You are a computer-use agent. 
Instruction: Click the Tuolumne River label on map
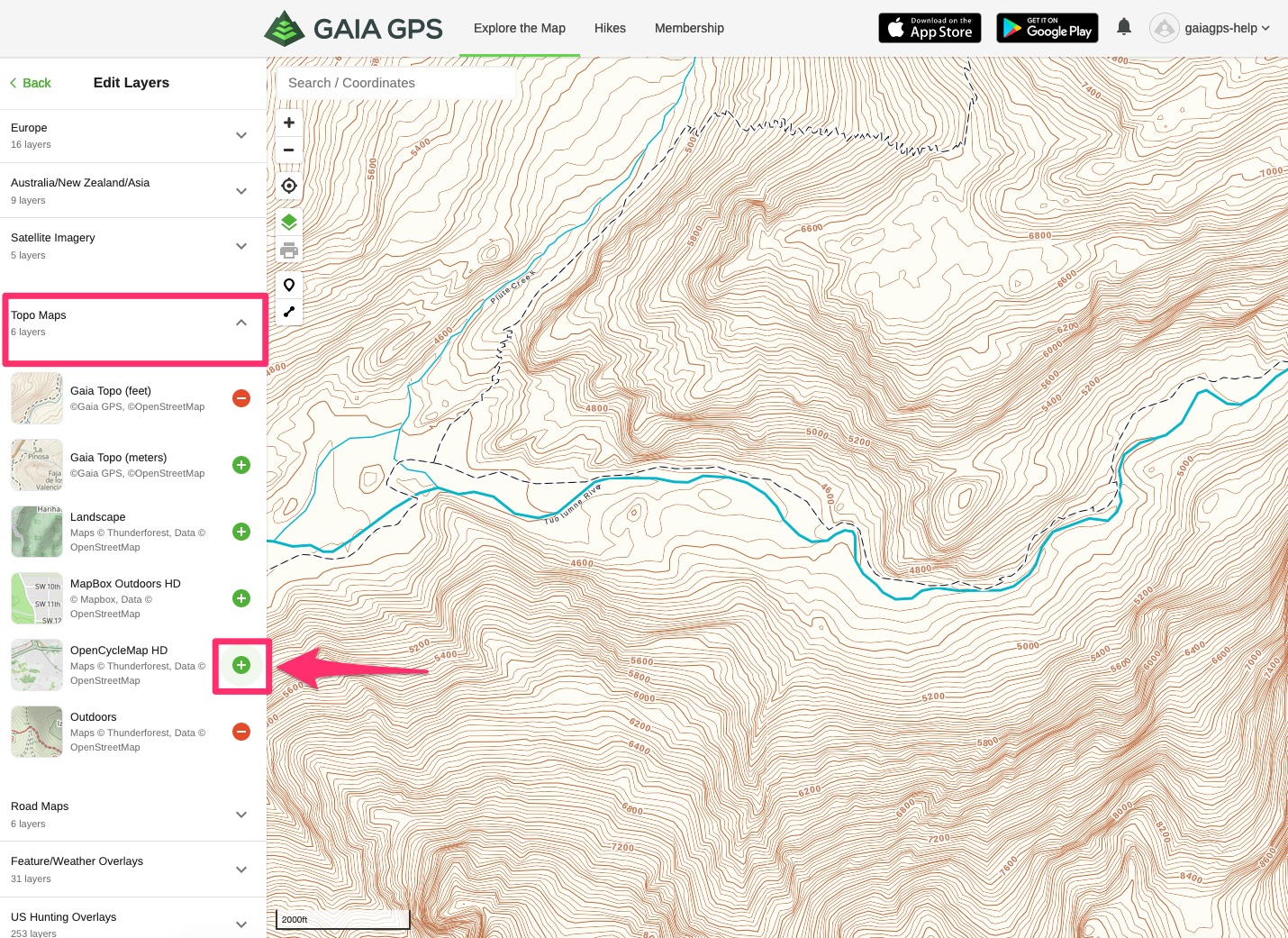point(572,505)
